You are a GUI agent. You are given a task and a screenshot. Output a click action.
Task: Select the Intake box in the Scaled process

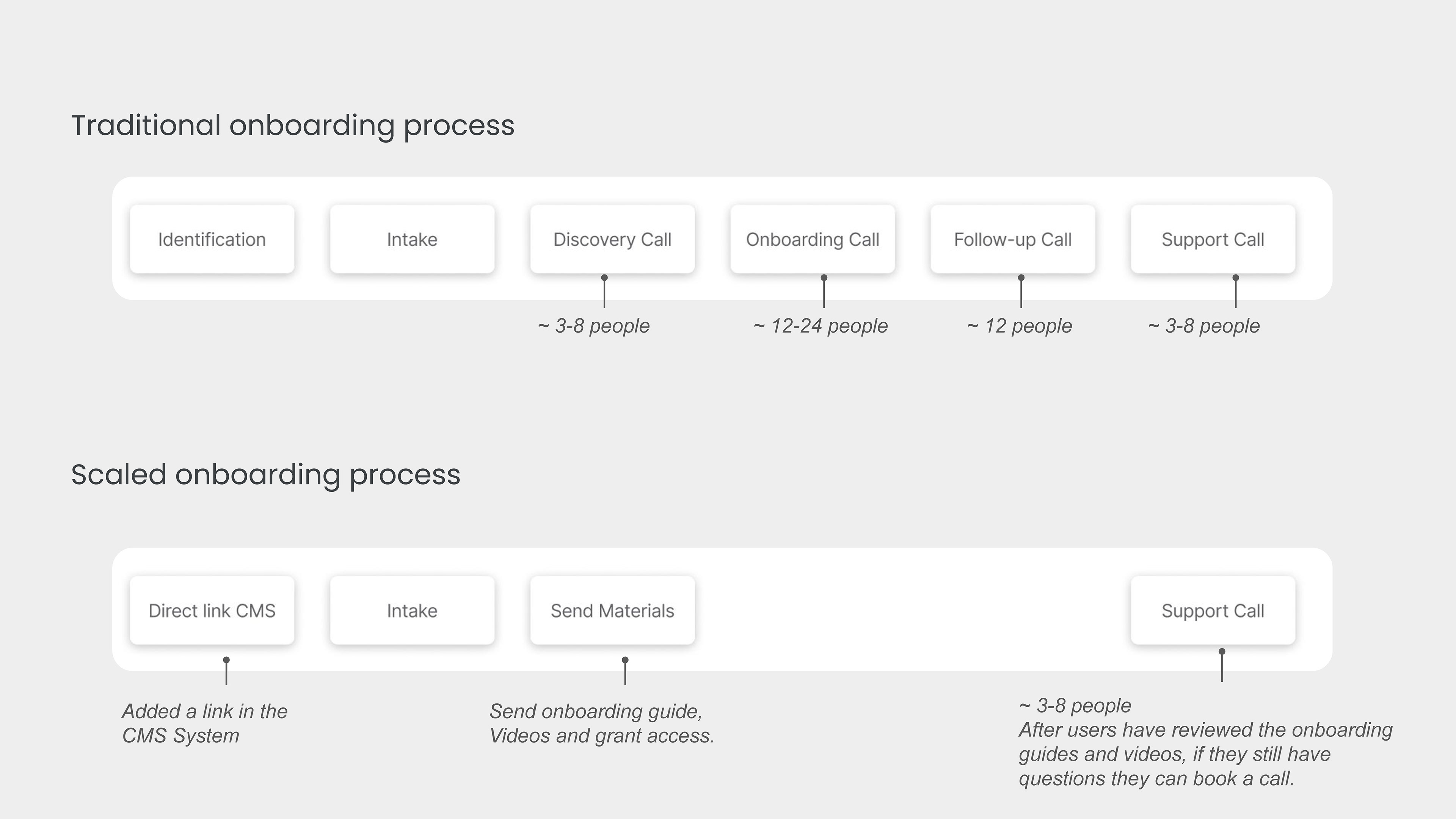[x=412, y=610]
